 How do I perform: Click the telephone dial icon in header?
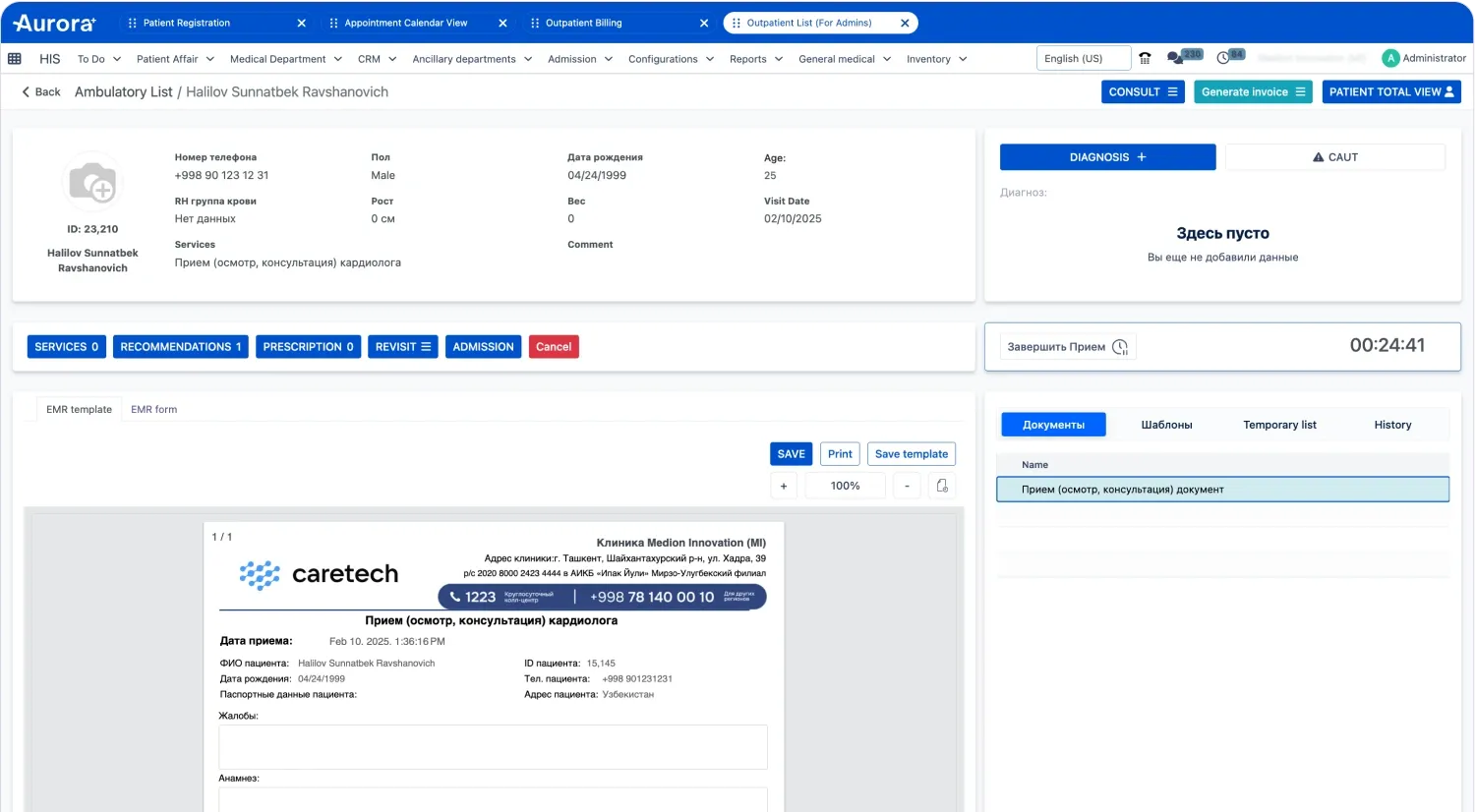tap(1145, 59)
